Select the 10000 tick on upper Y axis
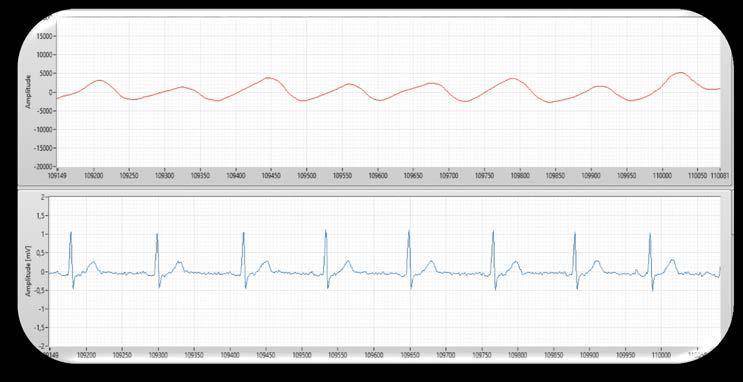The height and width of the screenshot is (382, 743). 46,55
